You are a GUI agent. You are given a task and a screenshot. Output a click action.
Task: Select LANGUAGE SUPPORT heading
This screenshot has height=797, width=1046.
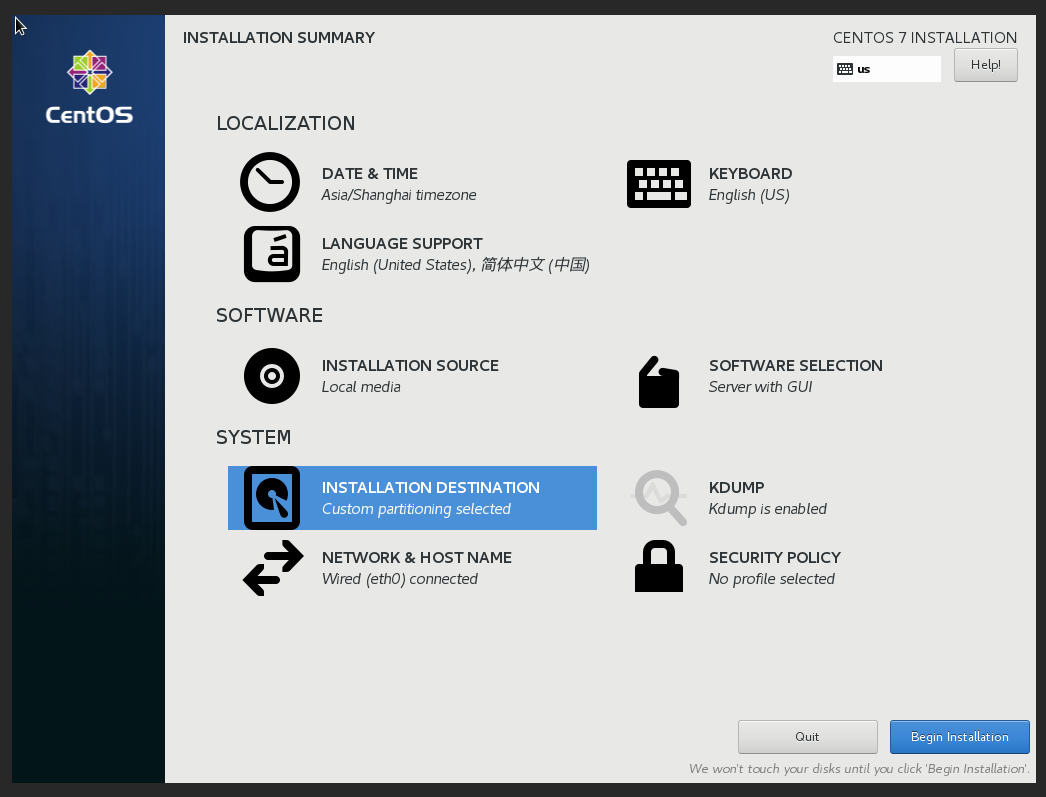coord(402,243)
